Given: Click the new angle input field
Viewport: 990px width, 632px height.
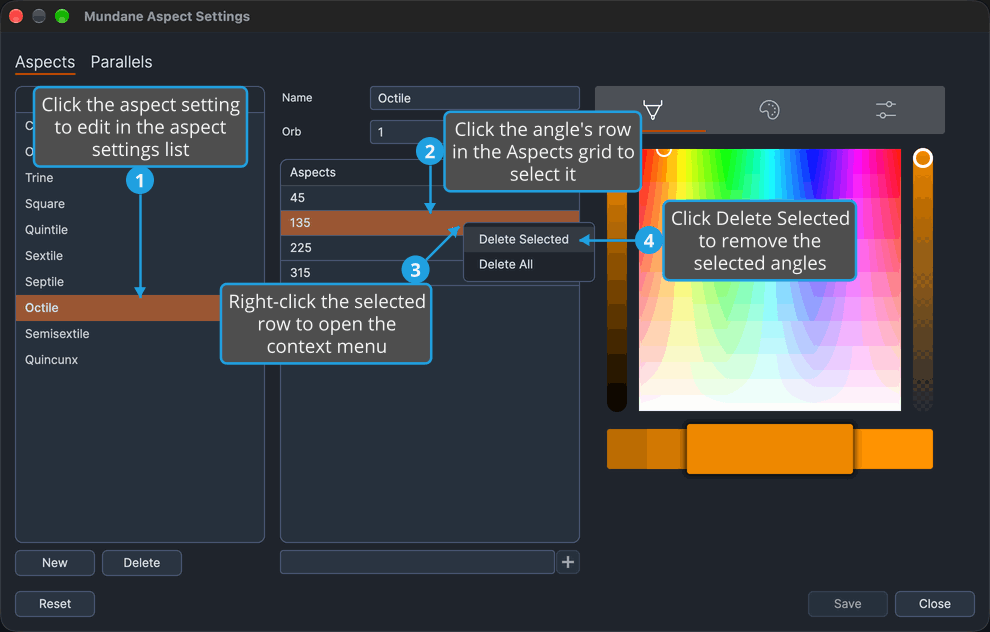Looking at the screenshot, I should pyautogui.click(x=417, y=562).
